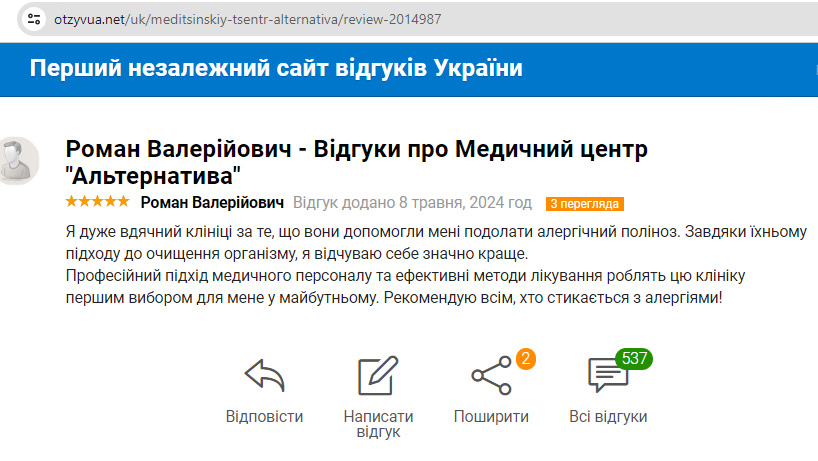This screenshot has width=818, height=461.
Task: Open author name Роман Валерійович below the heading
Action: pos(212,203)
